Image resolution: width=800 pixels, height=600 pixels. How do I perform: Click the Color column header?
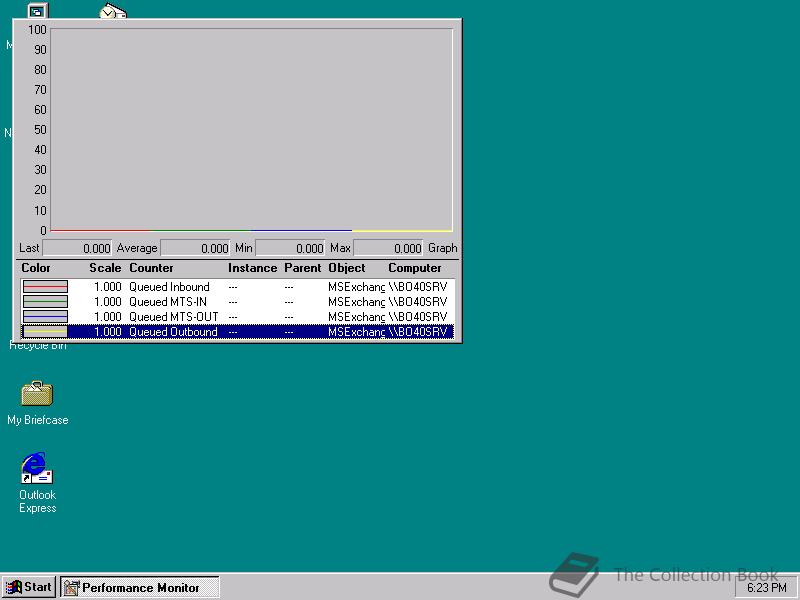pyautogui.click(x=36, y=268)
